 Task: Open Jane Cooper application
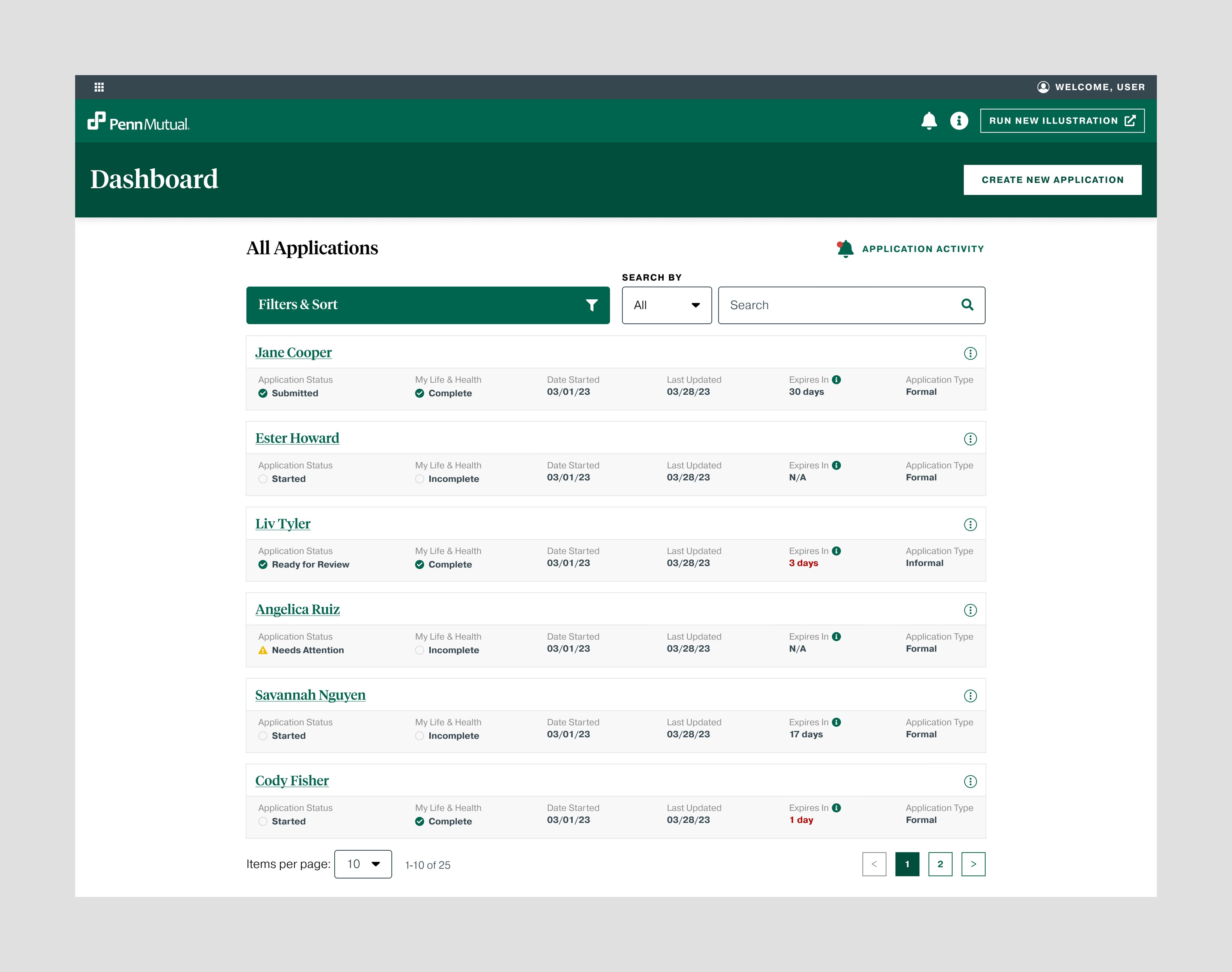(293, 352)
